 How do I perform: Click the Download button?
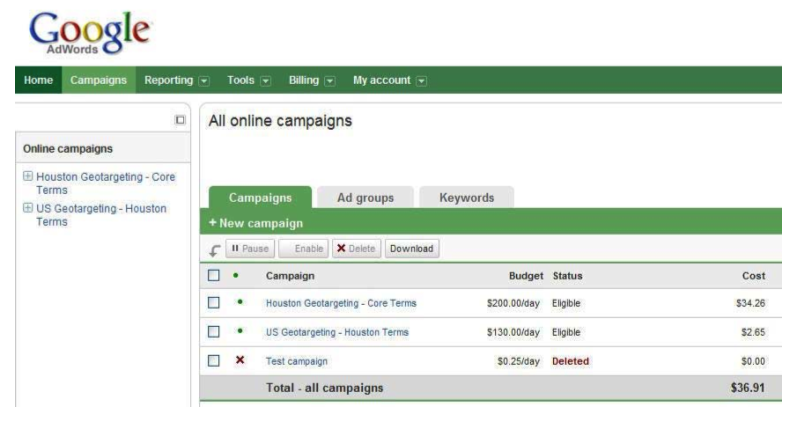coord(412,249)
